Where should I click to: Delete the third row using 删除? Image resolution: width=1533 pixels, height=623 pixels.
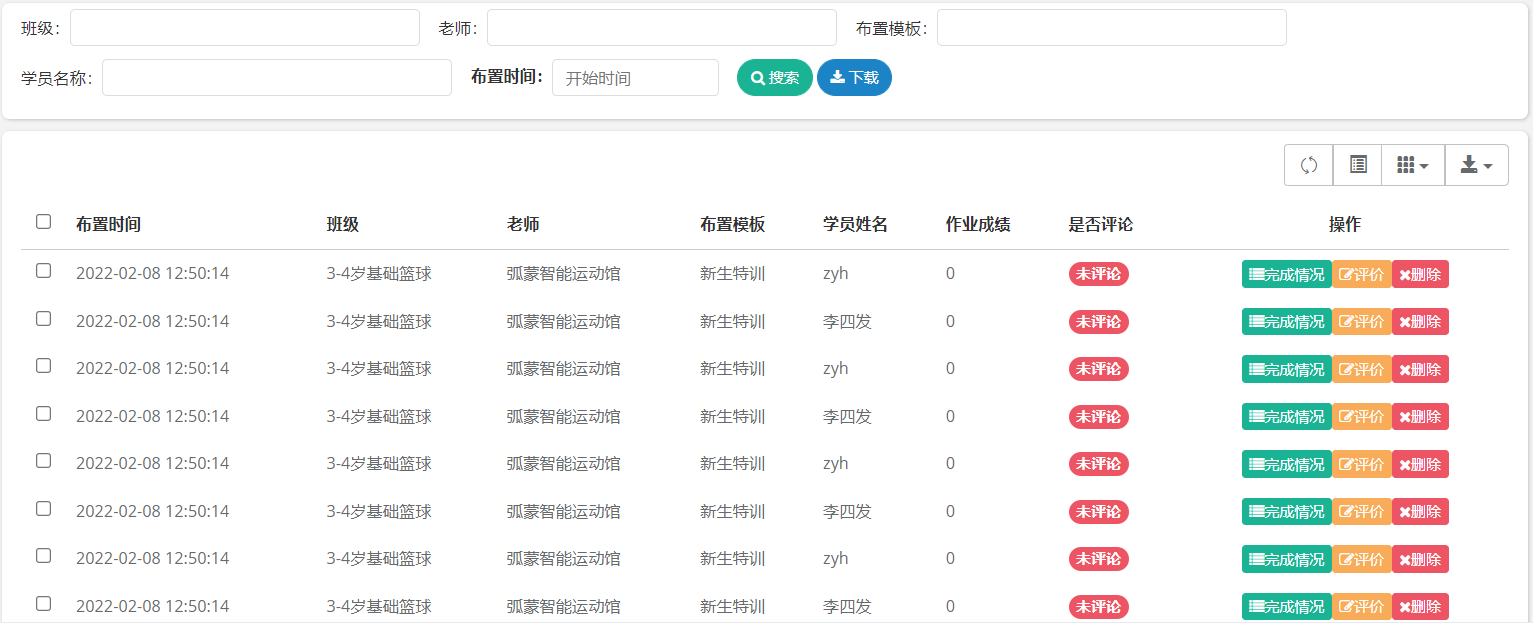pos(1420,369)
